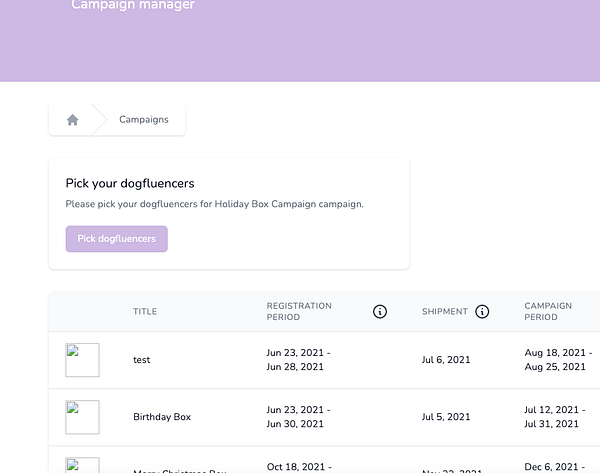The height and width of the screenshot is (473, 600).
Task: Click the Birthday Box campaign period dates
Action: (556, 417)
